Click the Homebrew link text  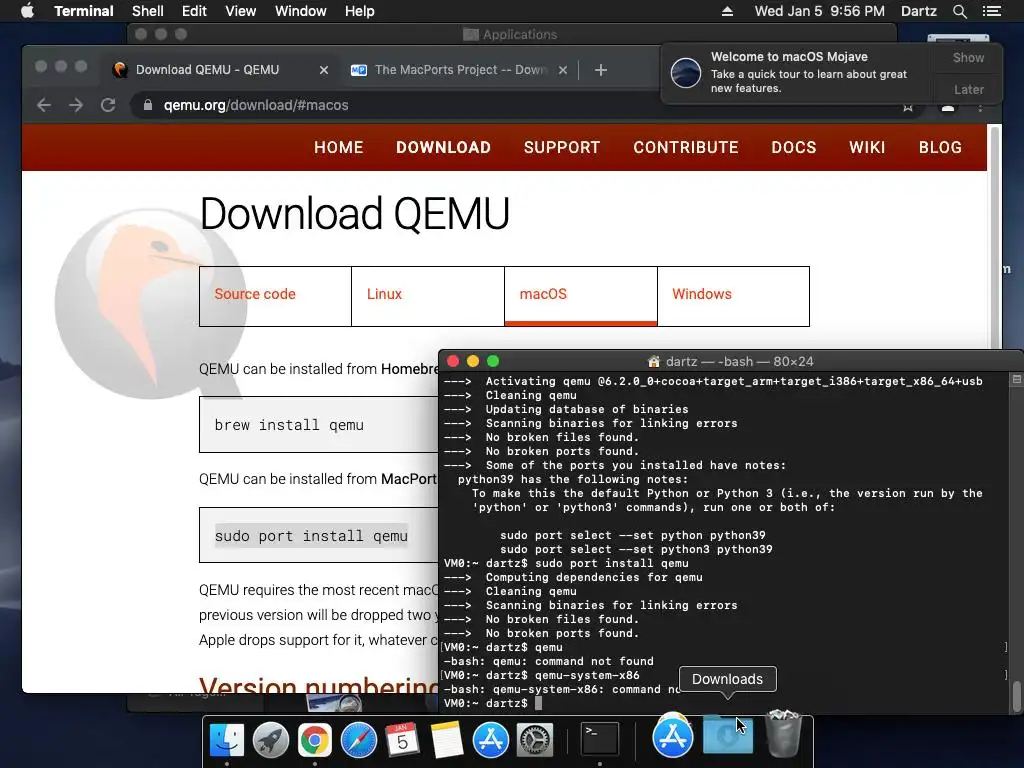(410, 369)
